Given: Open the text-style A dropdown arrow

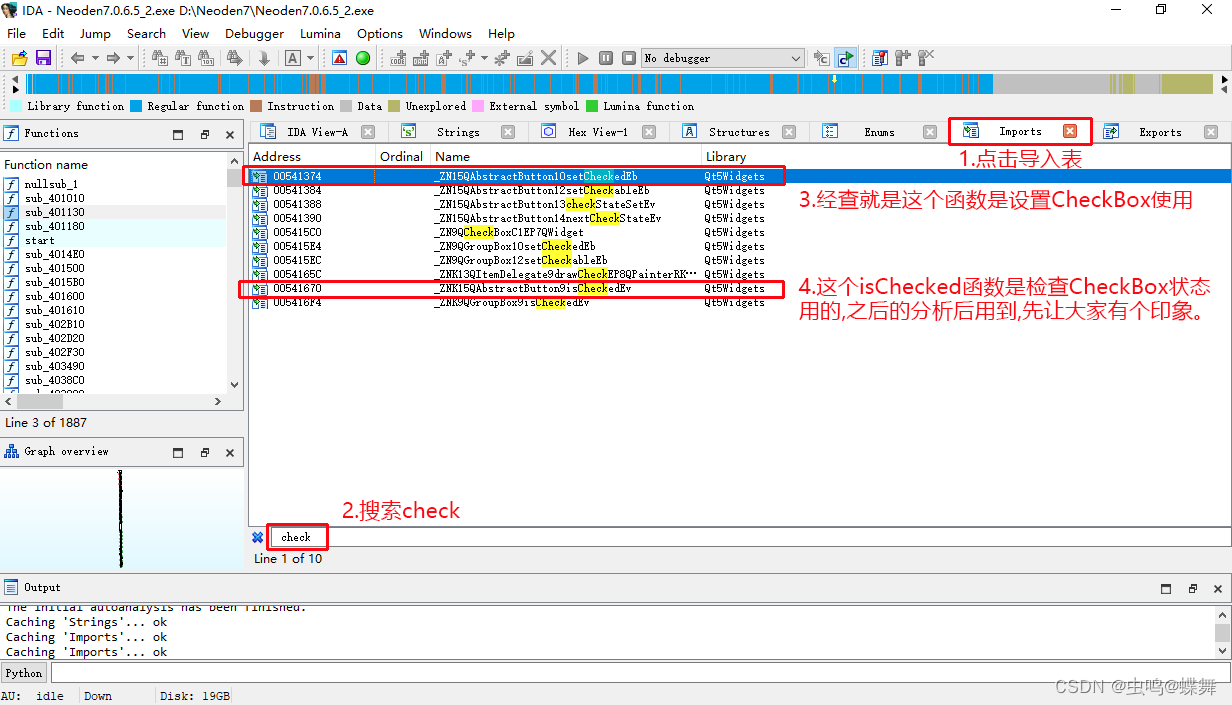Looking at the screenshot, I should pos(311,58).
